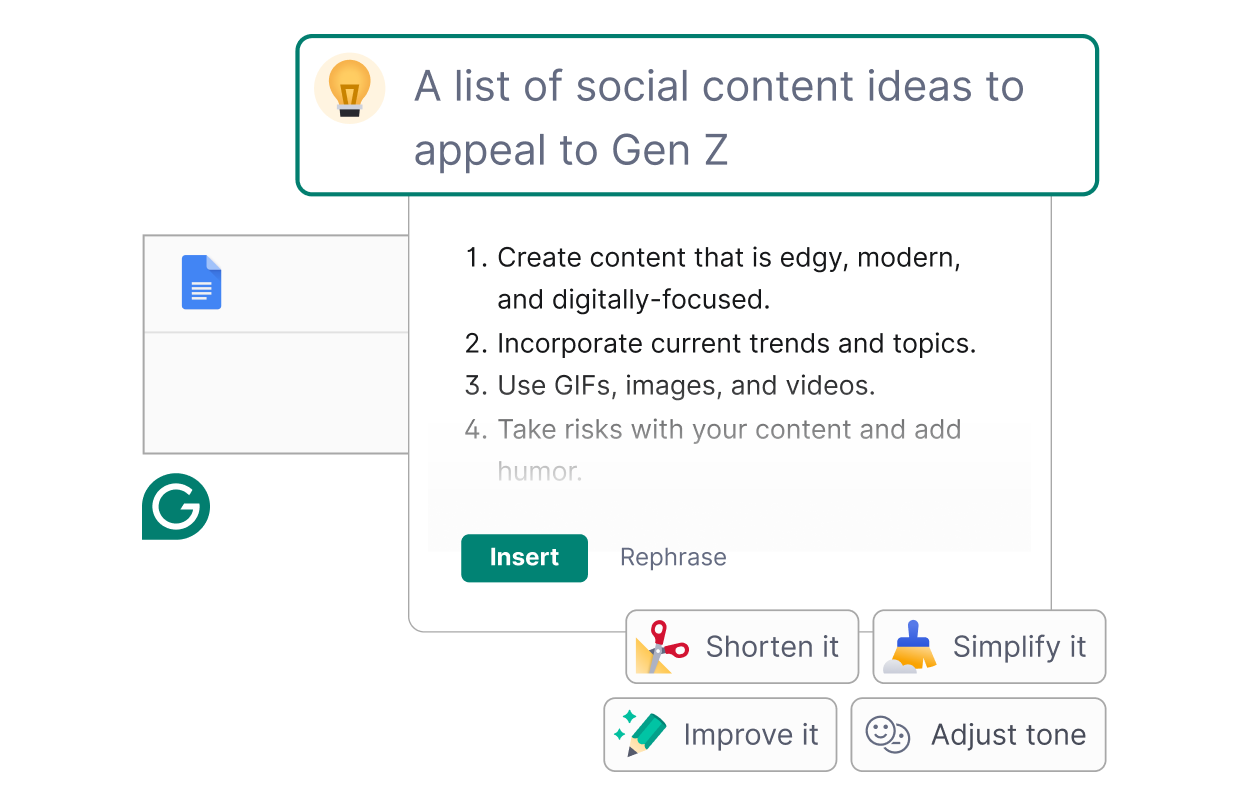Viewport: 1248px width, 805px height.
Task: Click the GIFs, images, and videos line
Action: (x=685, y=385)
